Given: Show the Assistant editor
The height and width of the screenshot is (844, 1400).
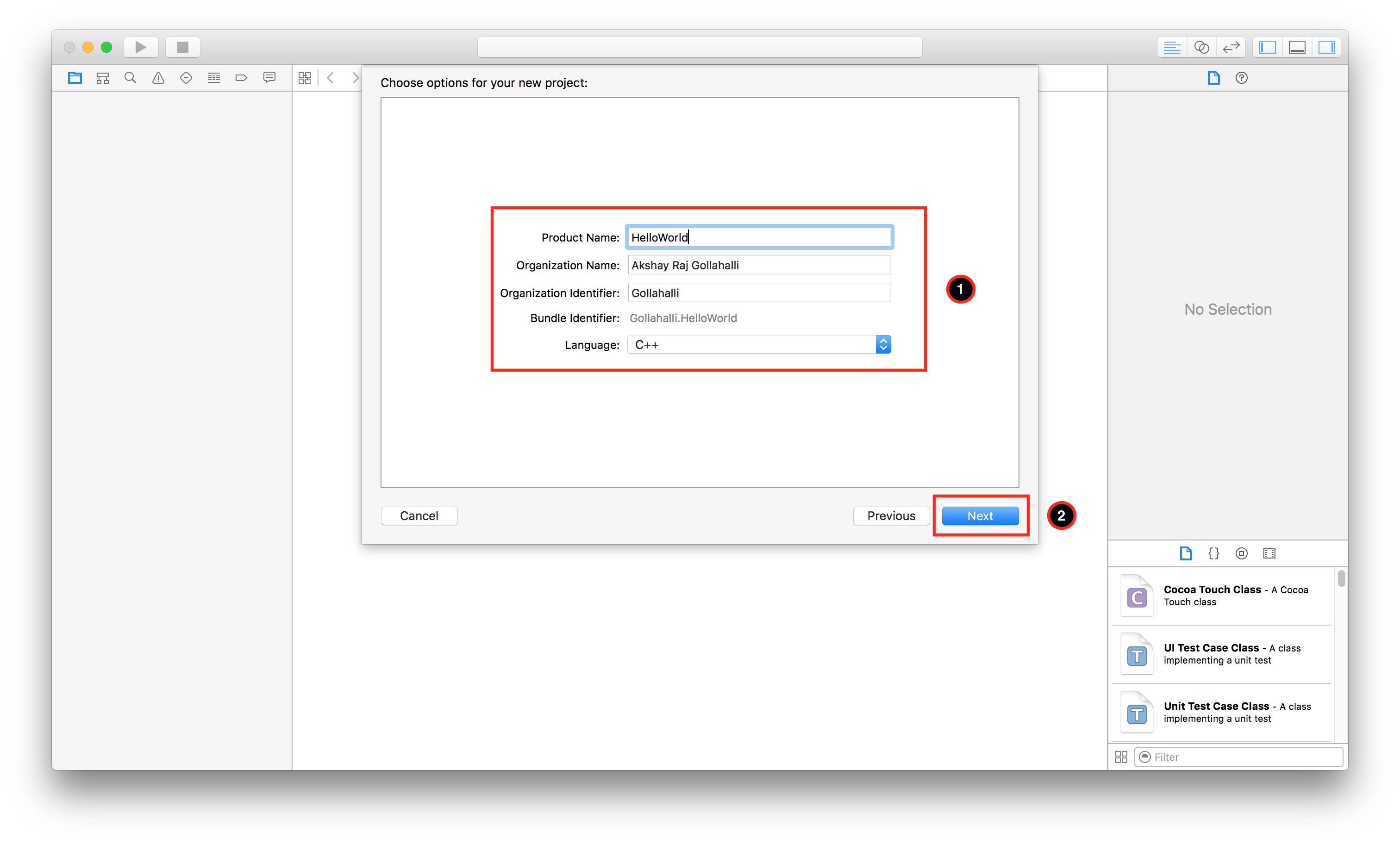Looking at the screenshot, I should point(1201,47).
